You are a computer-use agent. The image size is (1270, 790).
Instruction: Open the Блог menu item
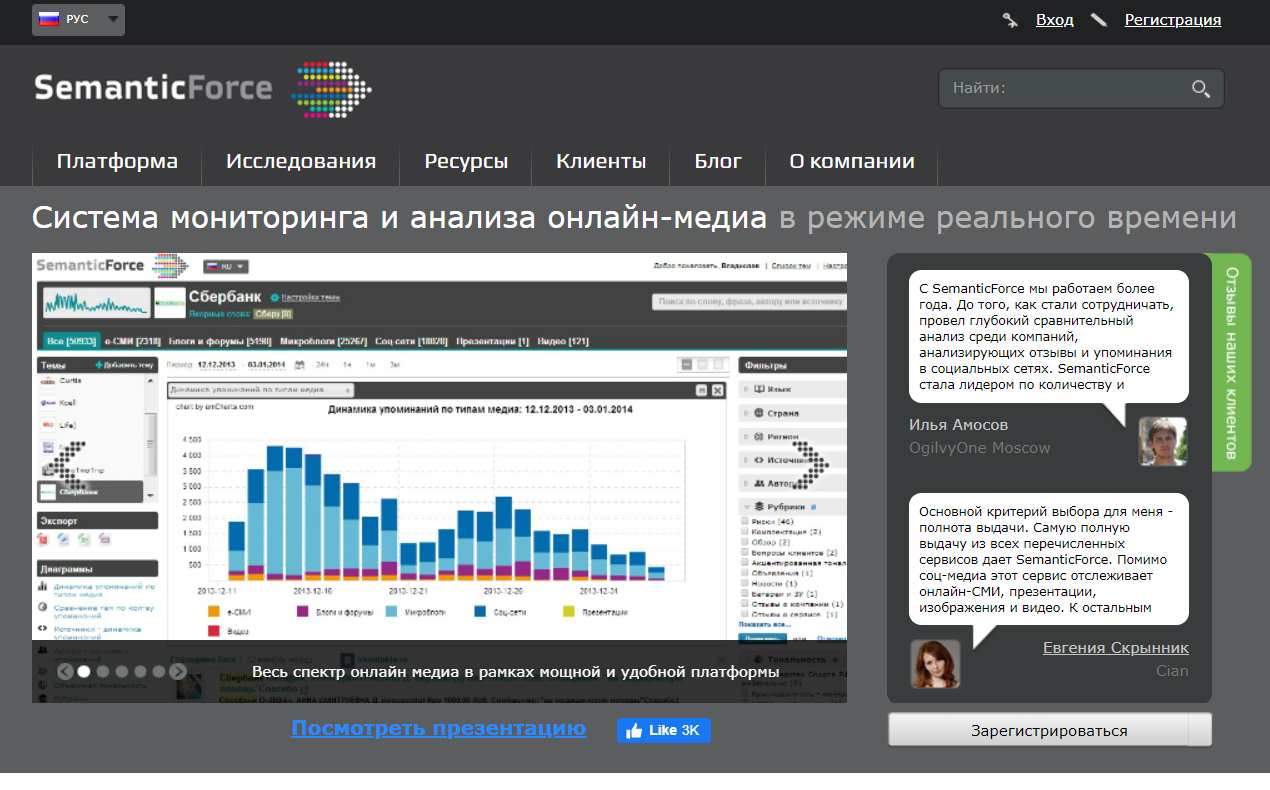coord(718,161)
